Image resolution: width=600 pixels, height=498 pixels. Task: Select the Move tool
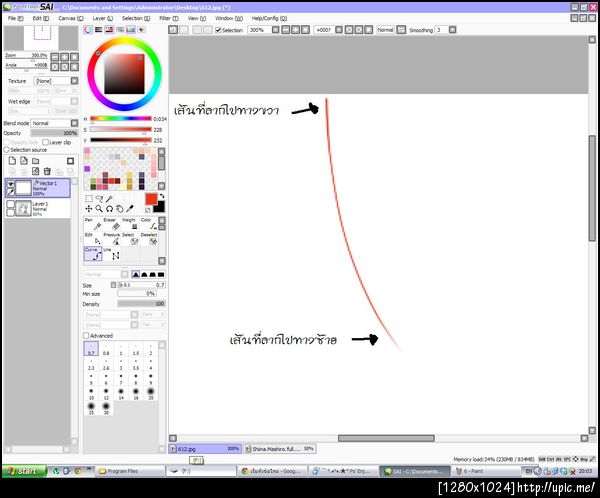pos(89,209)
